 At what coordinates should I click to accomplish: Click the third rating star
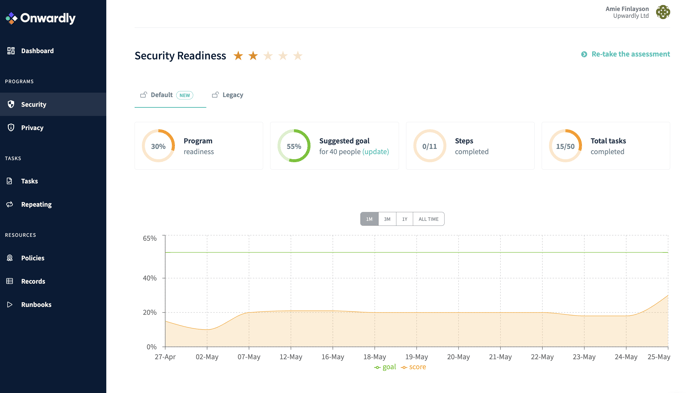pos(268,56)
